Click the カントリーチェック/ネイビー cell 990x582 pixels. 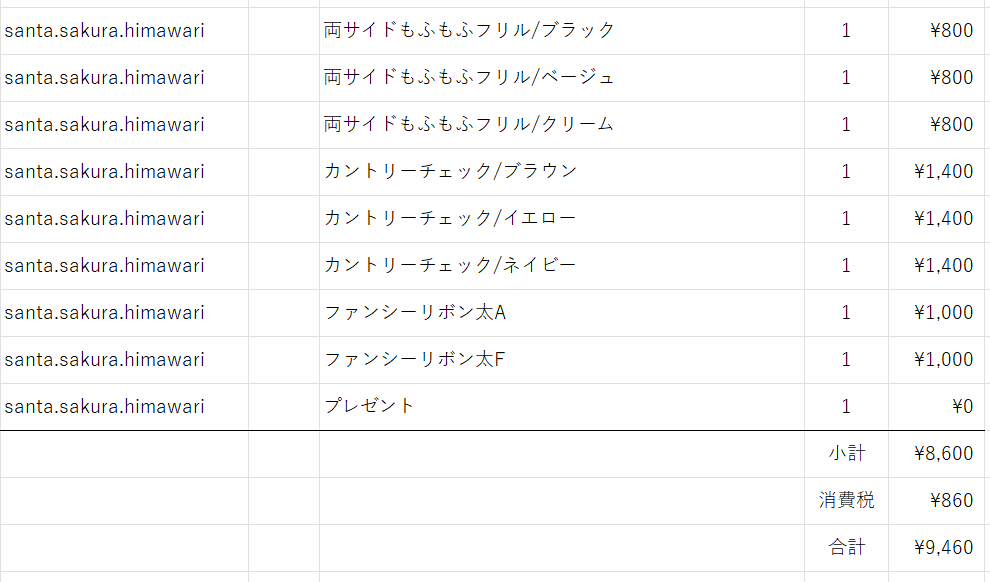452,265
